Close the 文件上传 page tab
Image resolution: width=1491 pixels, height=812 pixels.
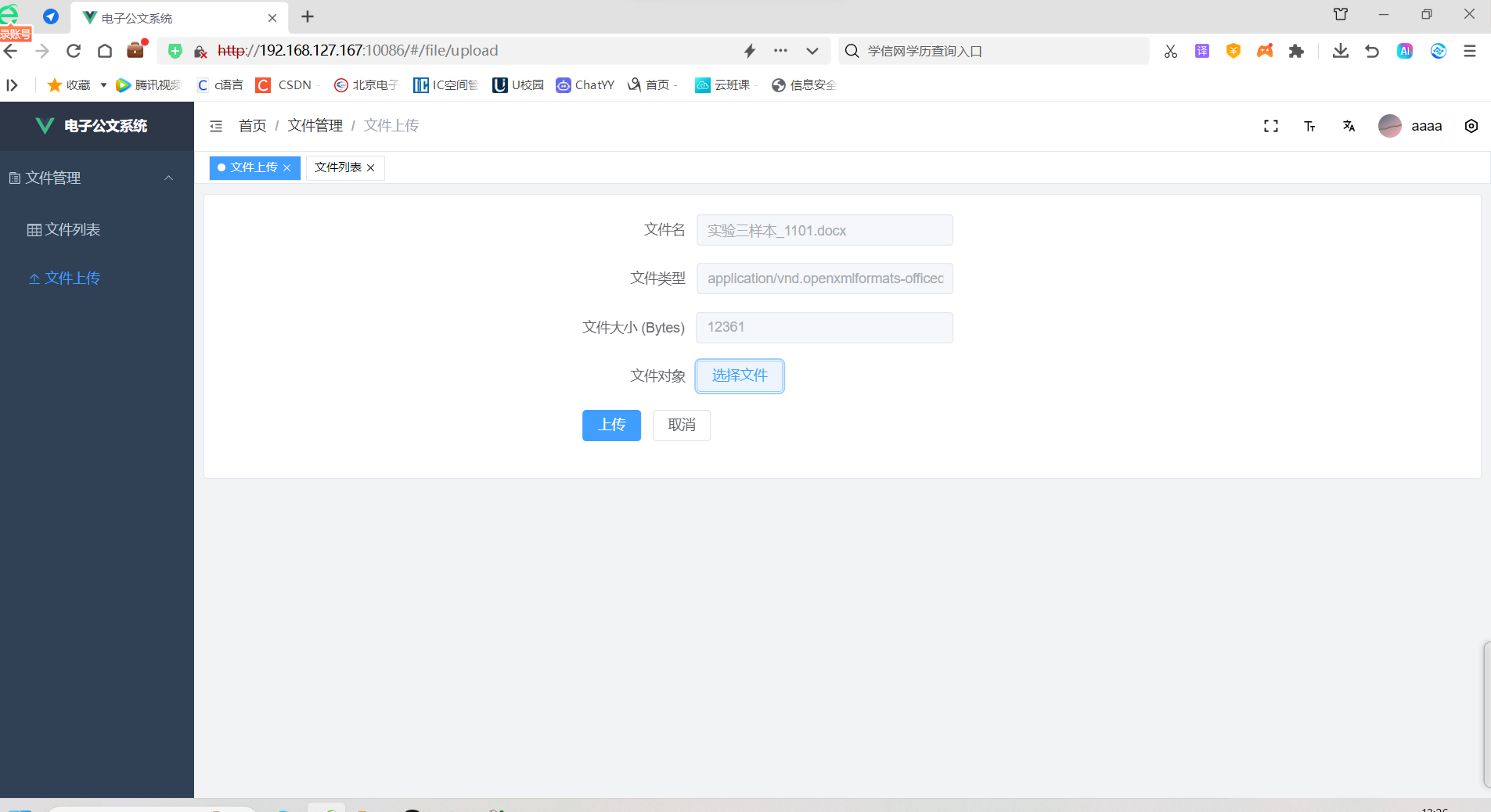click(x=287, y=167)
